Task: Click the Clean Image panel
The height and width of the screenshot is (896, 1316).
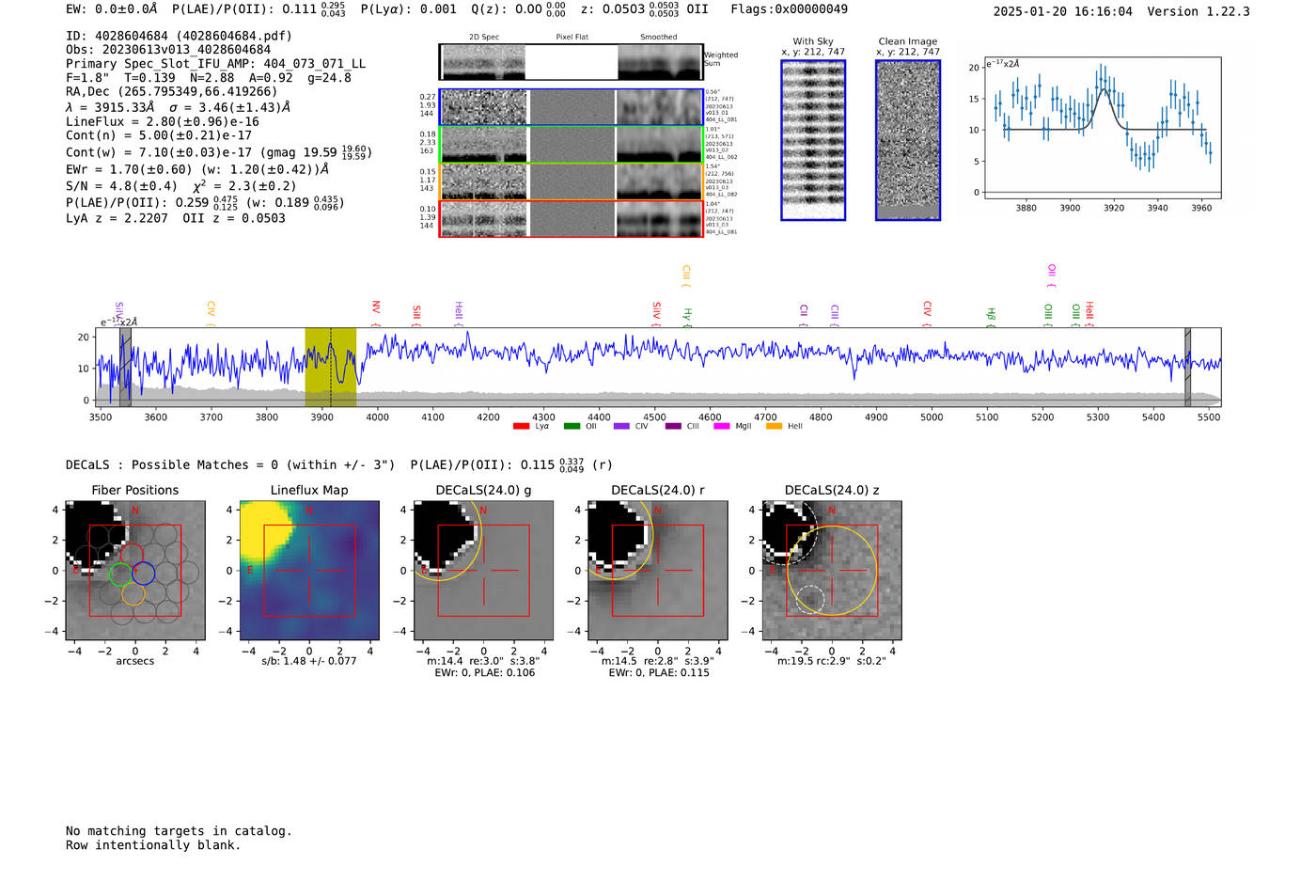Action: click(x=908, y=140)
